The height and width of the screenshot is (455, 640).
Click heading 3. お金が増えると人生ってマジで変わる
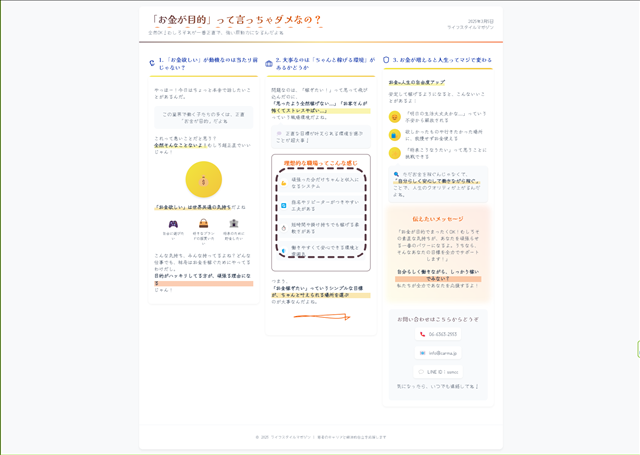pyautogui.click(x=442, y=60)
